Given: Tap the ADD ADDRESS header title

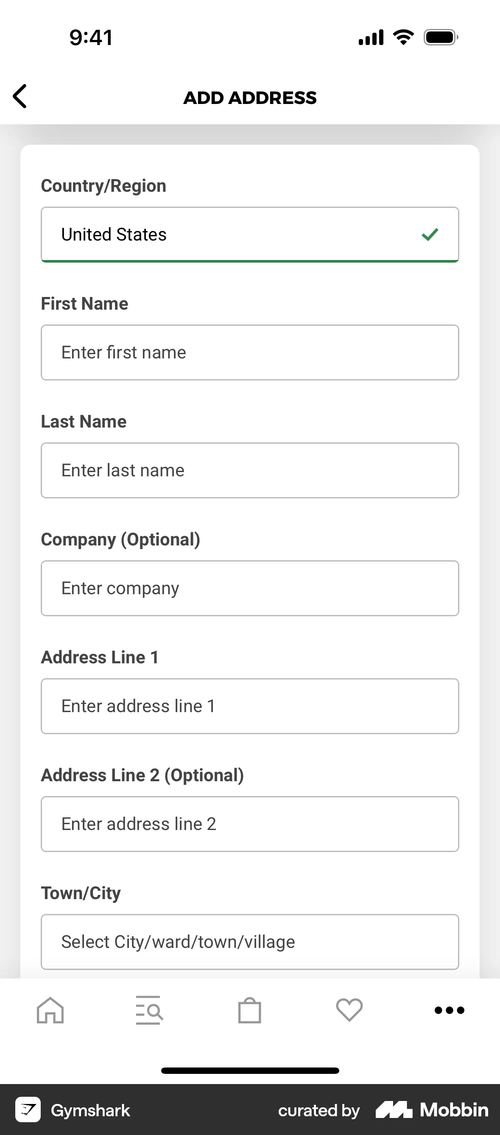Looking at the screenshot, I should (x=250, y=98).
